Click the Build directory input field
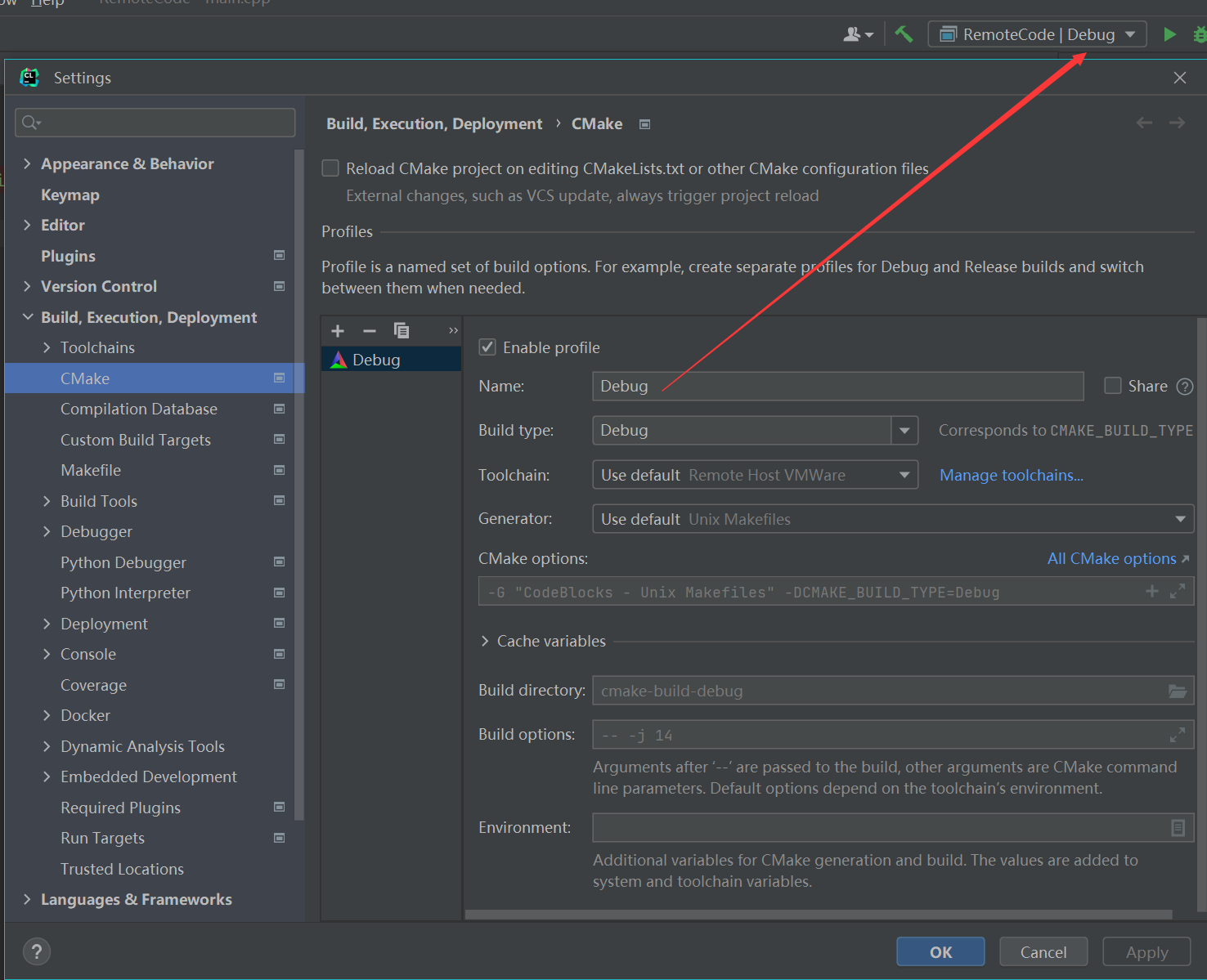The image size is (1207, 980). click(x=893, y=691)
